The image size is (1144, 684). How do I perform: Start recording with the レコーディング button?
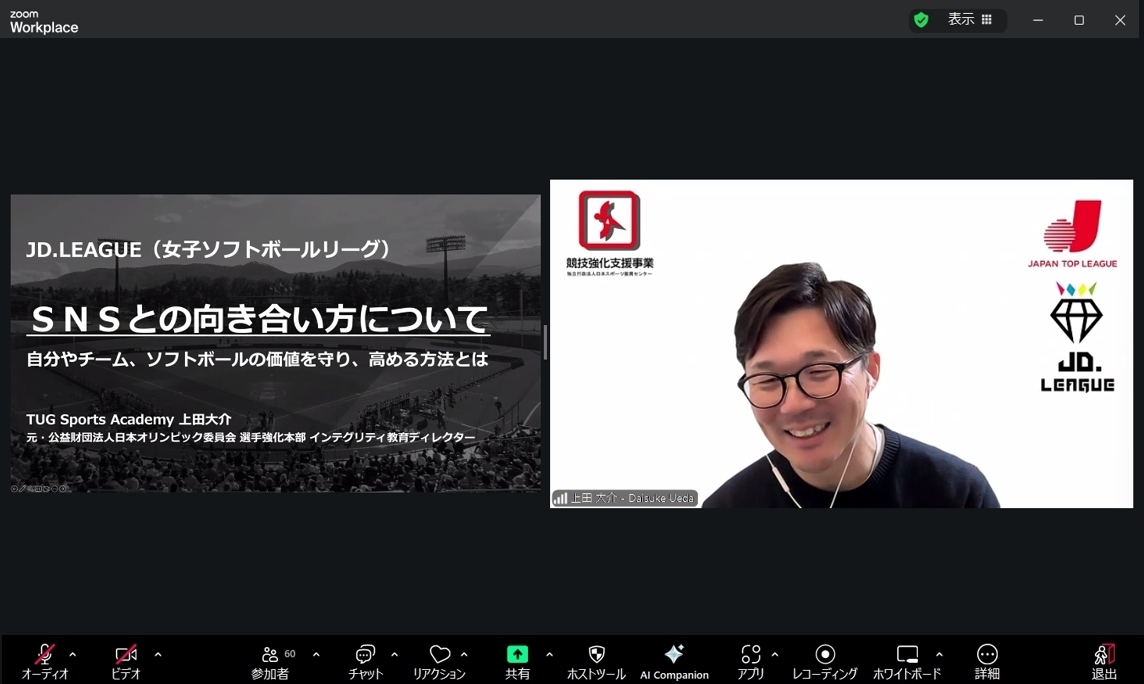click(x=824, y=662)
